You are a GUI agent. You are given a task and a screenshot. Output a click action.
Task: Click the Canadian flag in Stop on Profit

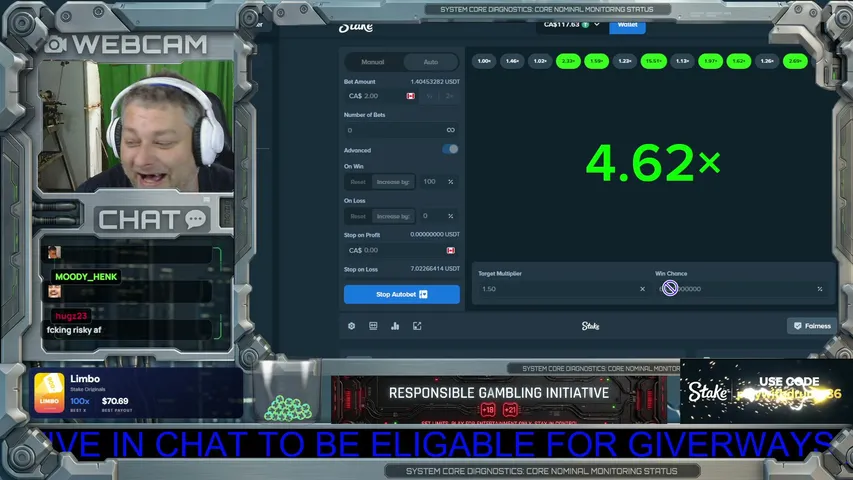click(x=450, y=250)
